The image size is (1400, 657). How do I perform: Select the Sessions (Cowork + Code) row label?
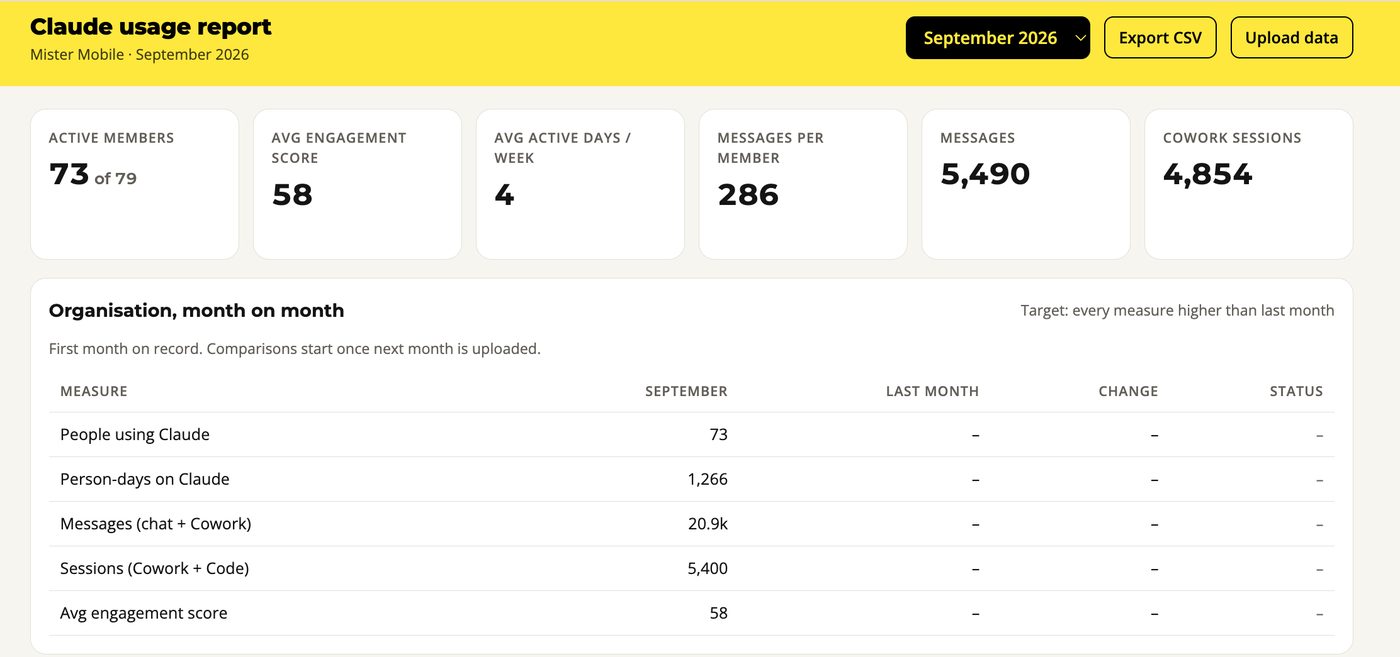pyautogui.click(x=155, y=568)
